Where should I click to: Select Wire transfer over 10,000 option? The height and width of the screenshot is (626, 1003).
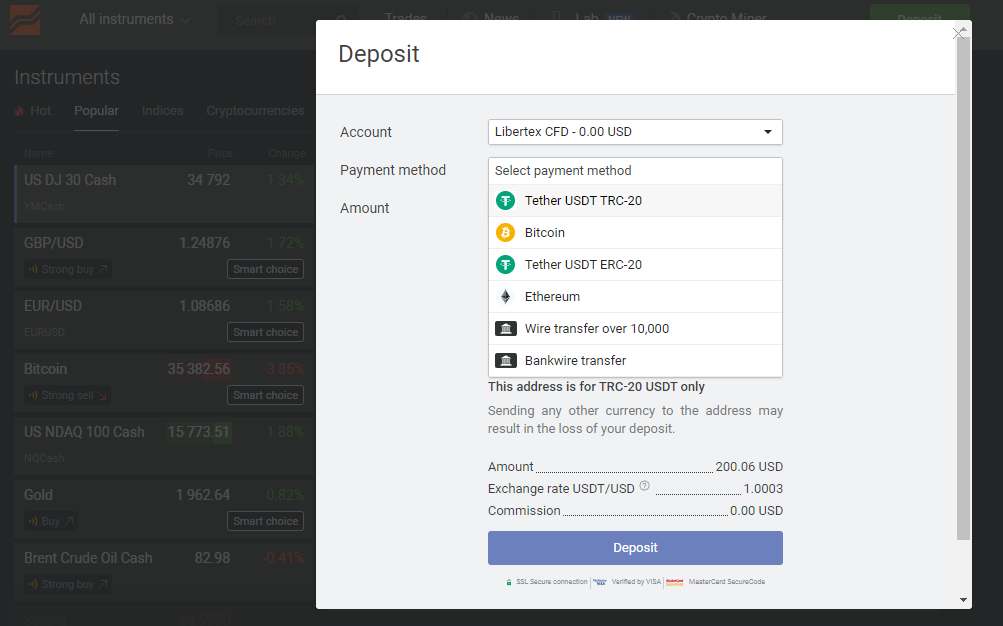[x=635, y=329]
